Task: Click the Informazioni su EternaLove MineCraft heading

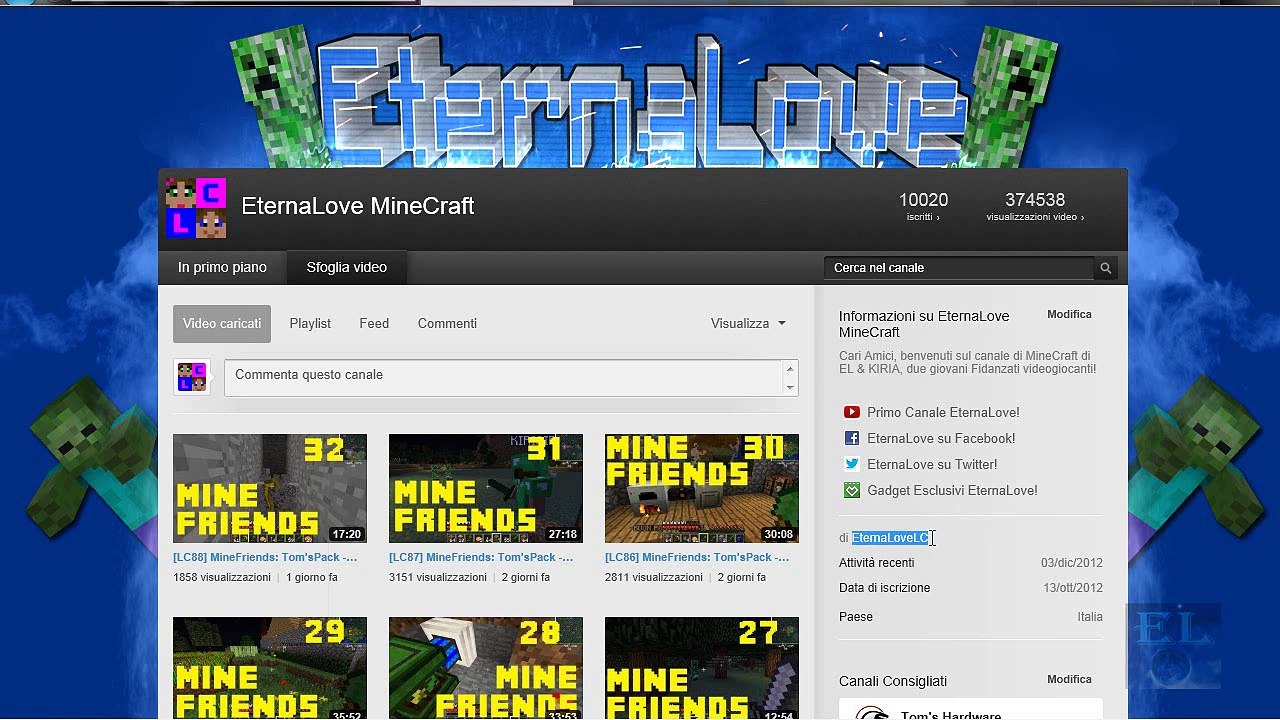Action: pos(924,324)
